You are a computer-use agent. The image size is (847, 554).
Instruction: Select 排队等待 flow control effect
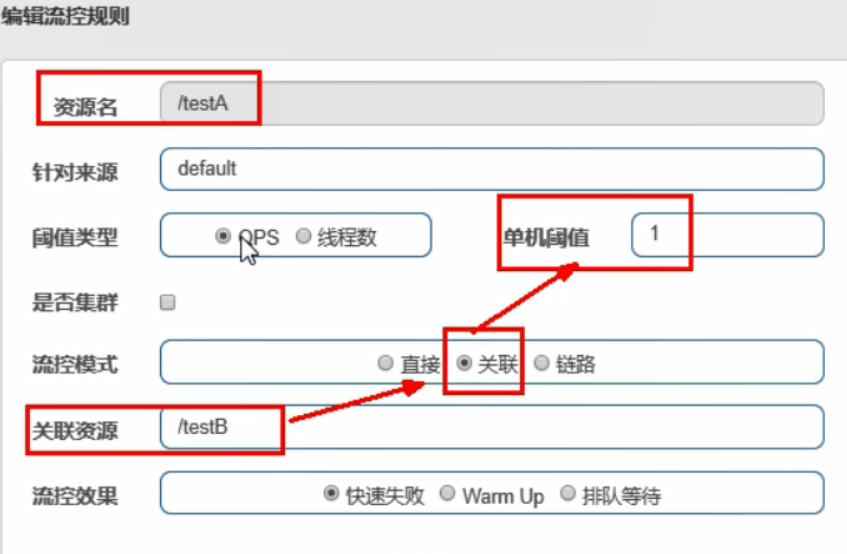coord(568,493)
